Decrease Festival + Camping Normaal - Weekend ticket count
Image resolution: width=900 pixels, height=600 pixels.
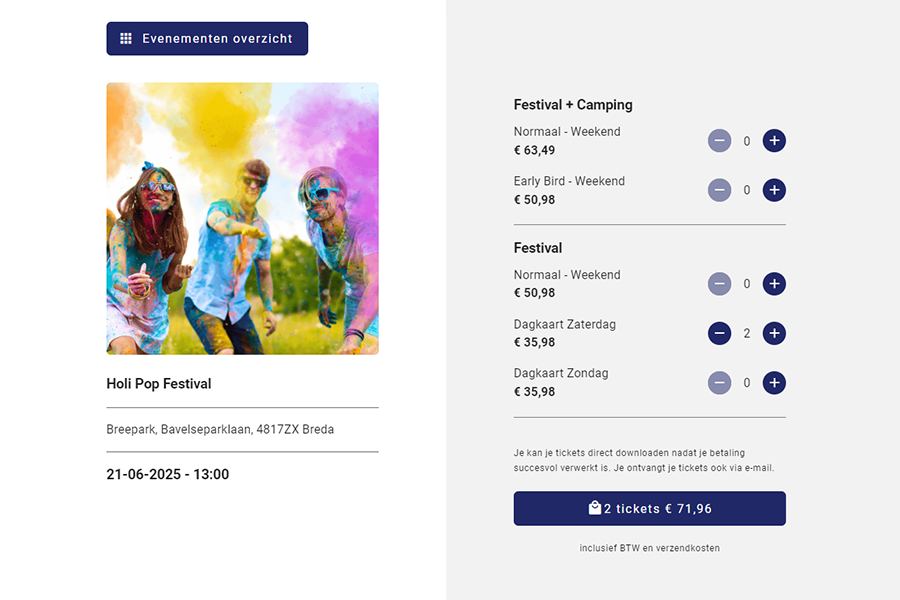click(x=719, y=141)
